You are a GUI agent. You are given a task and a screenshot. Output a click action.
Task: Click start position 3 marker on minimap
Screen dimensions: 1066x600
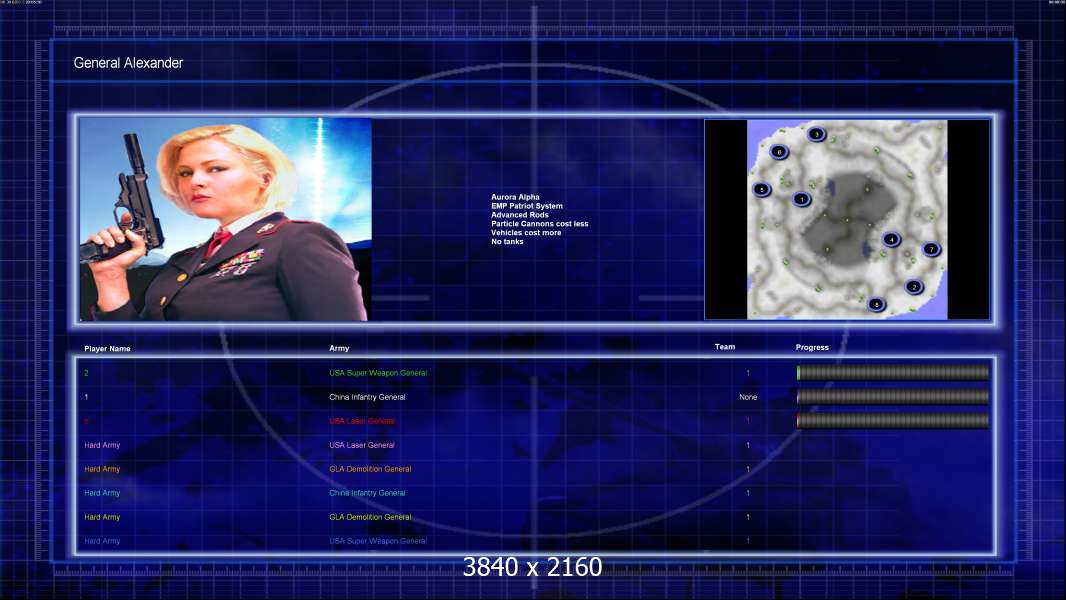coord(816,135)
